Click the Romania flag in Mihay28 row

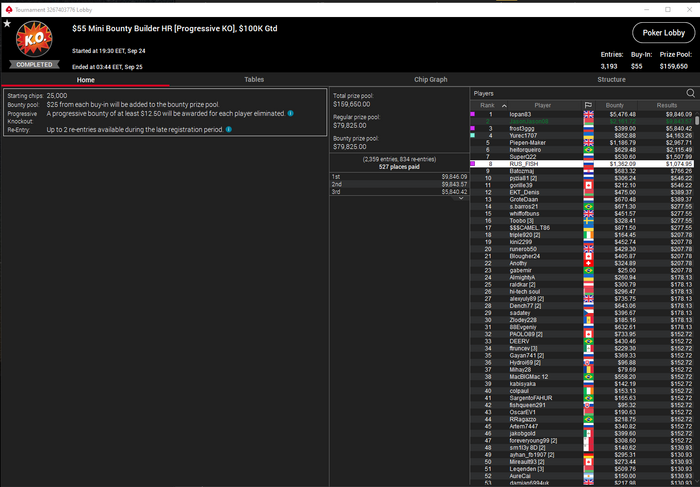pyautogui.click(x=588, y=370)
